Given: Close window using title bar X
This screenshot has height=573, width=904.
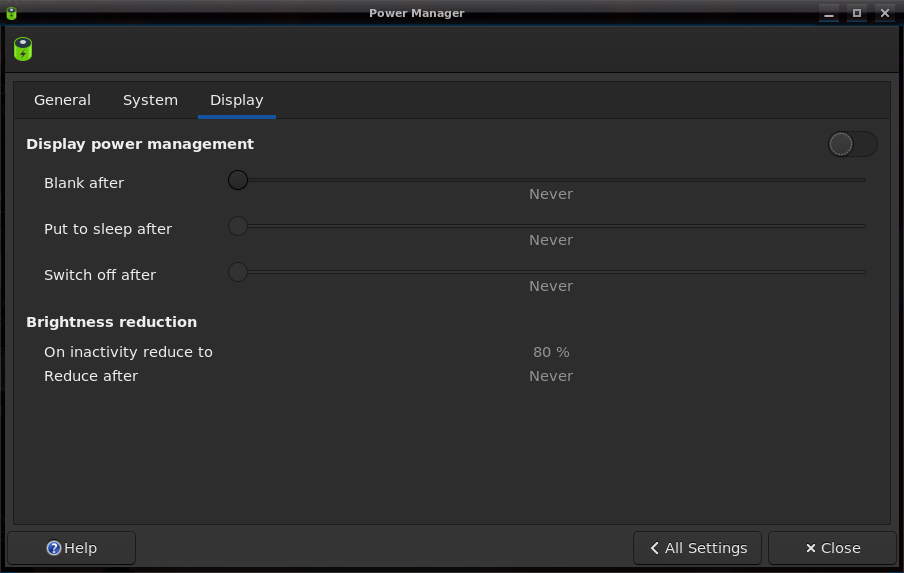Looking at the screenshot, I should pyautogui.click(x=884, y=13).
